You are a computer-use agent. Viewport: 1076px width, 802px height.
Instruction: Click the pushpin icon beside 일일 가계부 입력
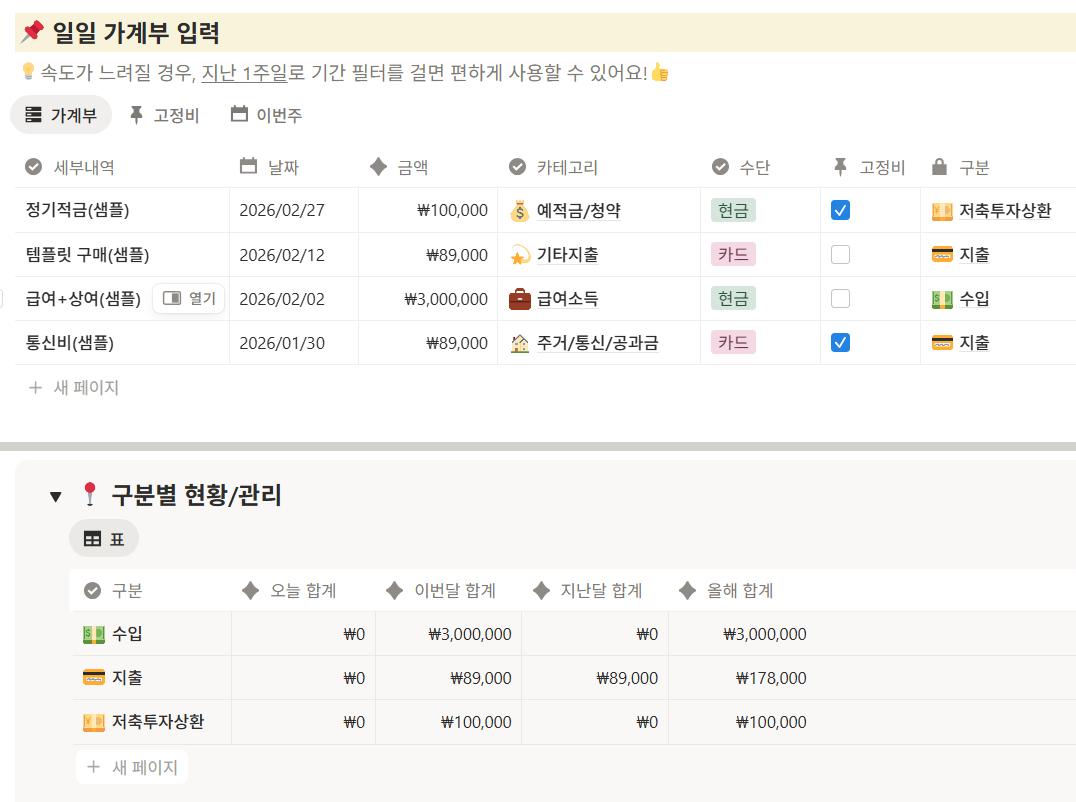(32, 32)
